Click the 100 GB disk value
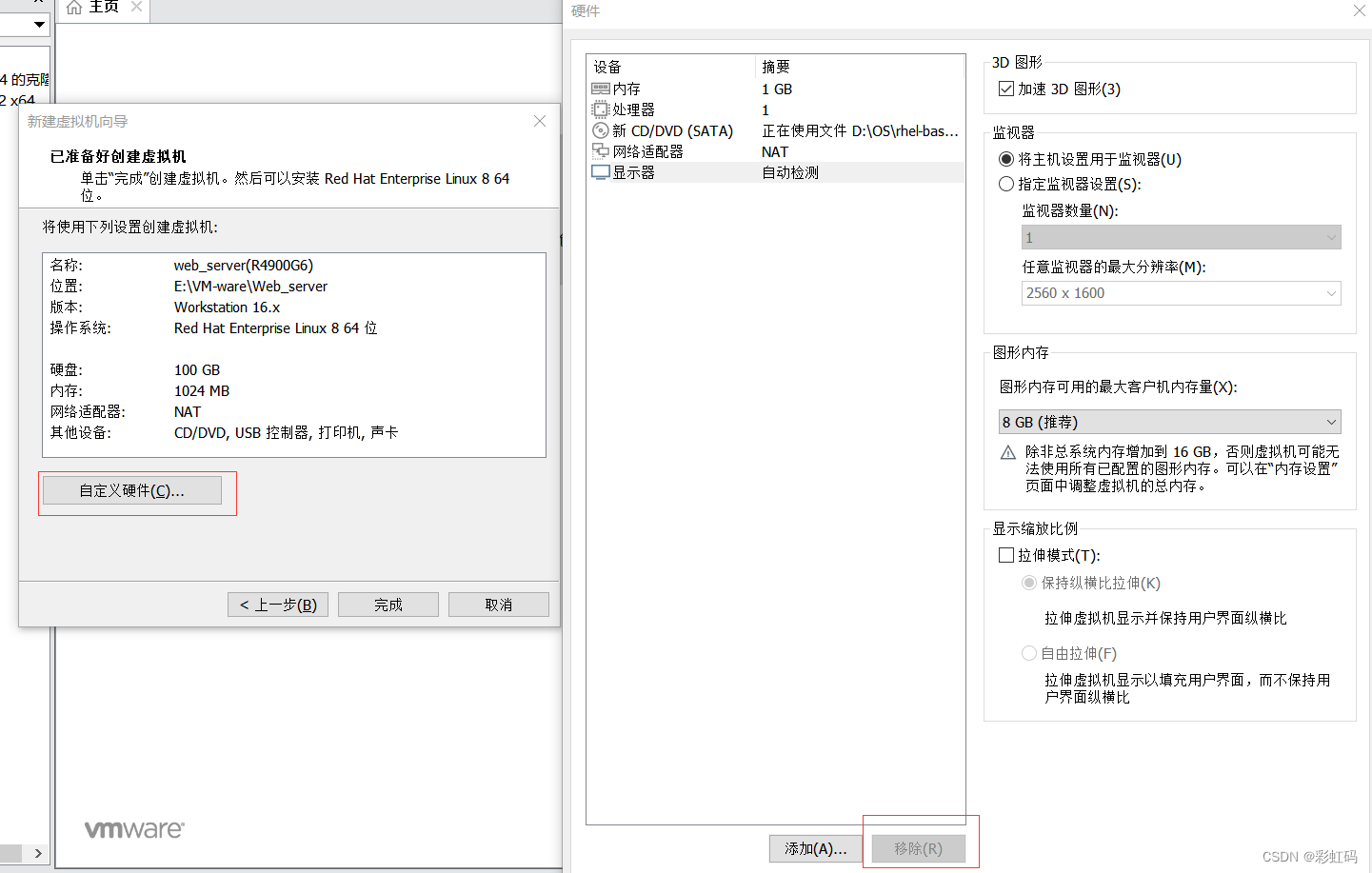Viewport: 1372px width, 873px height. 197,369
